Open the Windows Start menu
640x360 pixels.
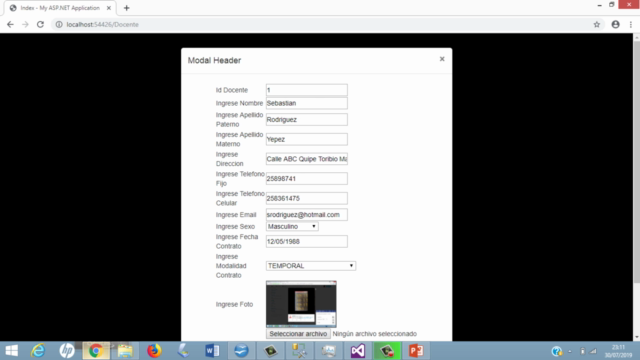(x=11, y=351)
